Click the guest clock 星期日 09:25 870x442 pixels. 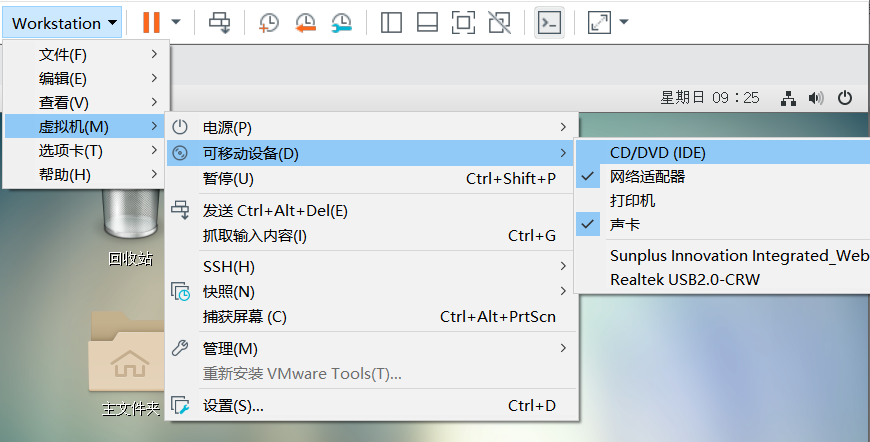(x=710, y=98)
